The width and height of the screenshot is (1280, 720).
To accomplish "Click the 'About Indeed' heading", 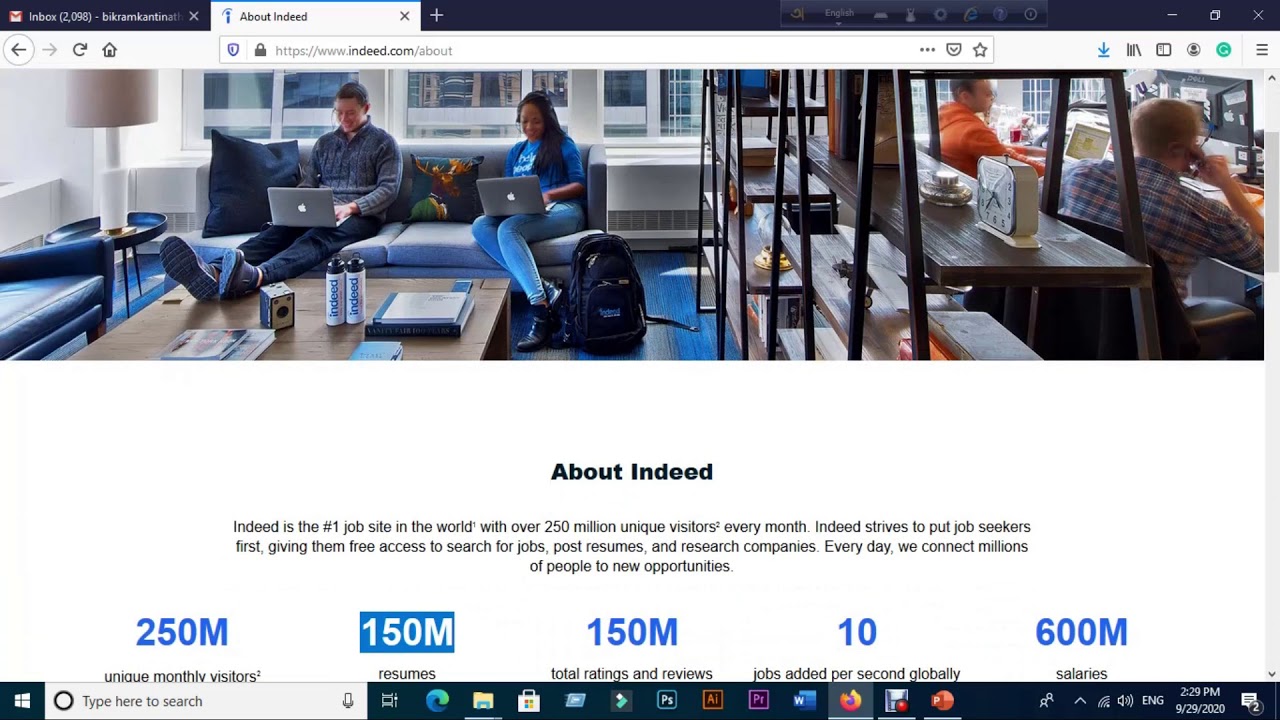I will 632,472.
